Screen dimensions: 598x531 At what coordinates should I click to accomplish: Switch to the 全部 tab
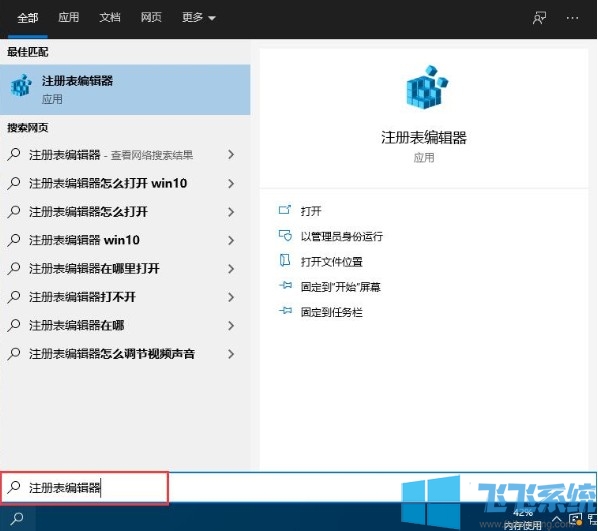(x=27, y=18)
